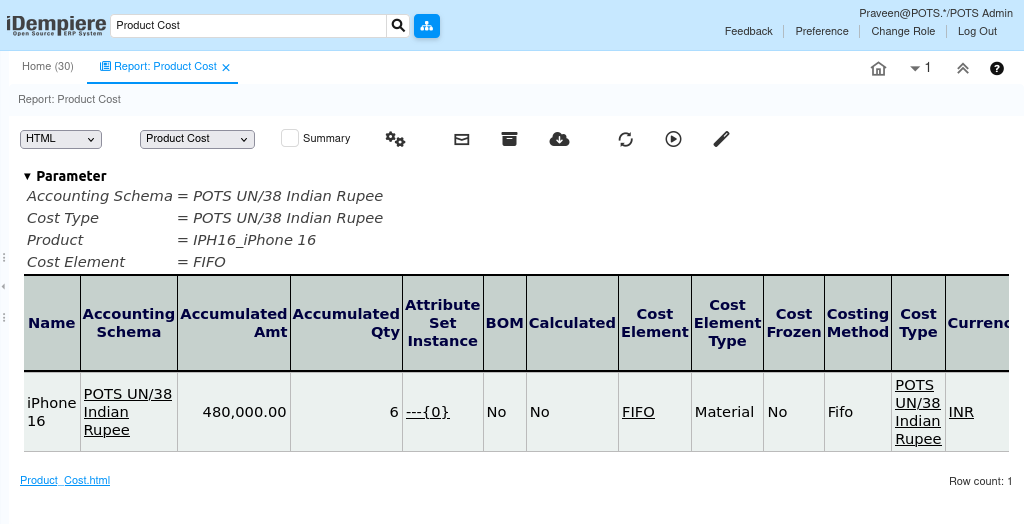Open the report wizard pencil icon
Viewport: 1024px width, 524px height.
point(722,139)
